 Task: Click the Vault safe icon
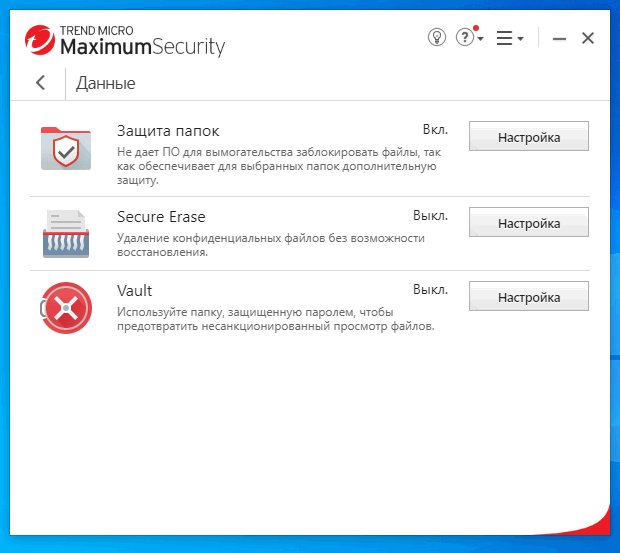pyautogui.click(x=66, y=308)
